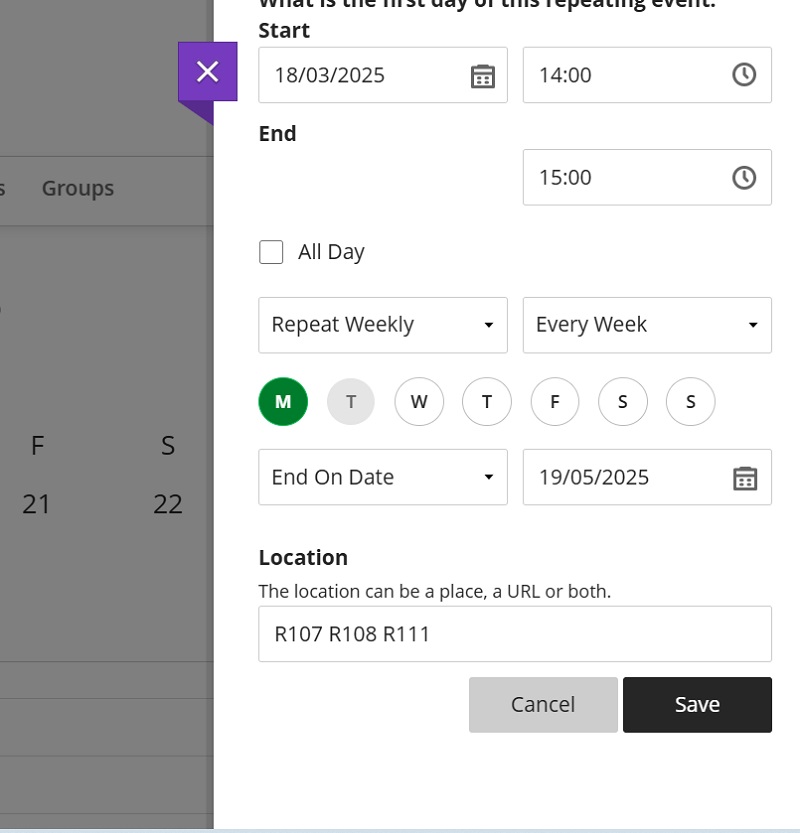The width and height of the screenshot is (800, 833).
Task: Toggle Thursday in the repeat days
Action: coord(487,402)
